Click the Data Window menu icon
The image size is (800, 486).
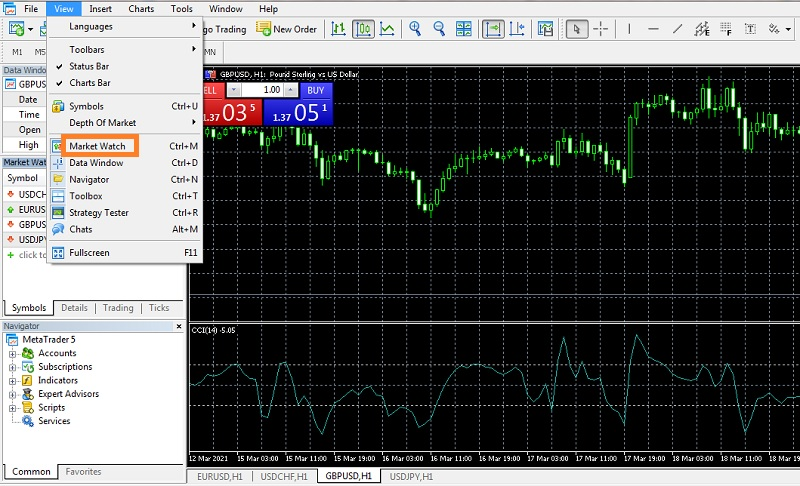tap(58, 163)
